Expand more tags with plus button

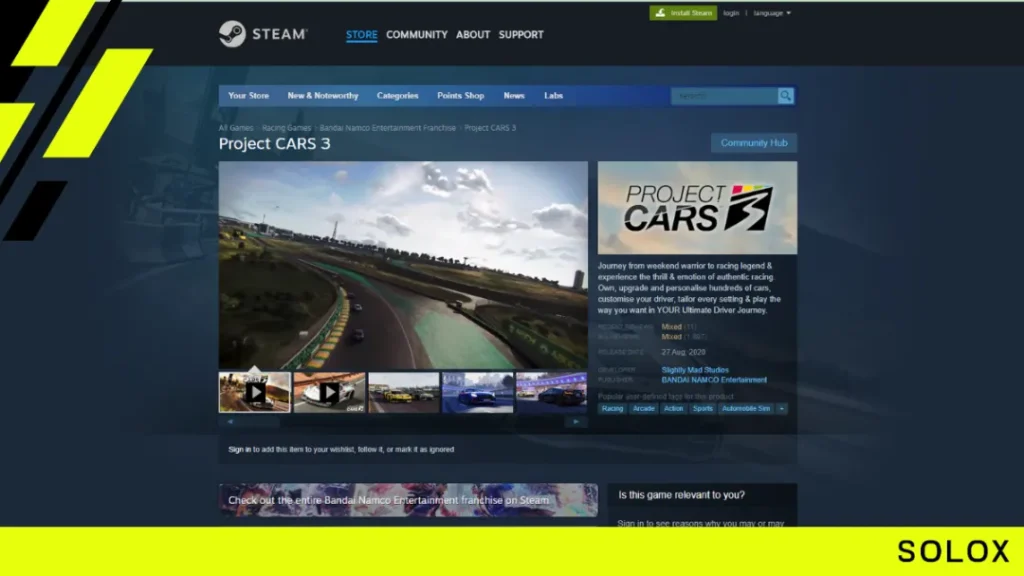tap(782, 408)
